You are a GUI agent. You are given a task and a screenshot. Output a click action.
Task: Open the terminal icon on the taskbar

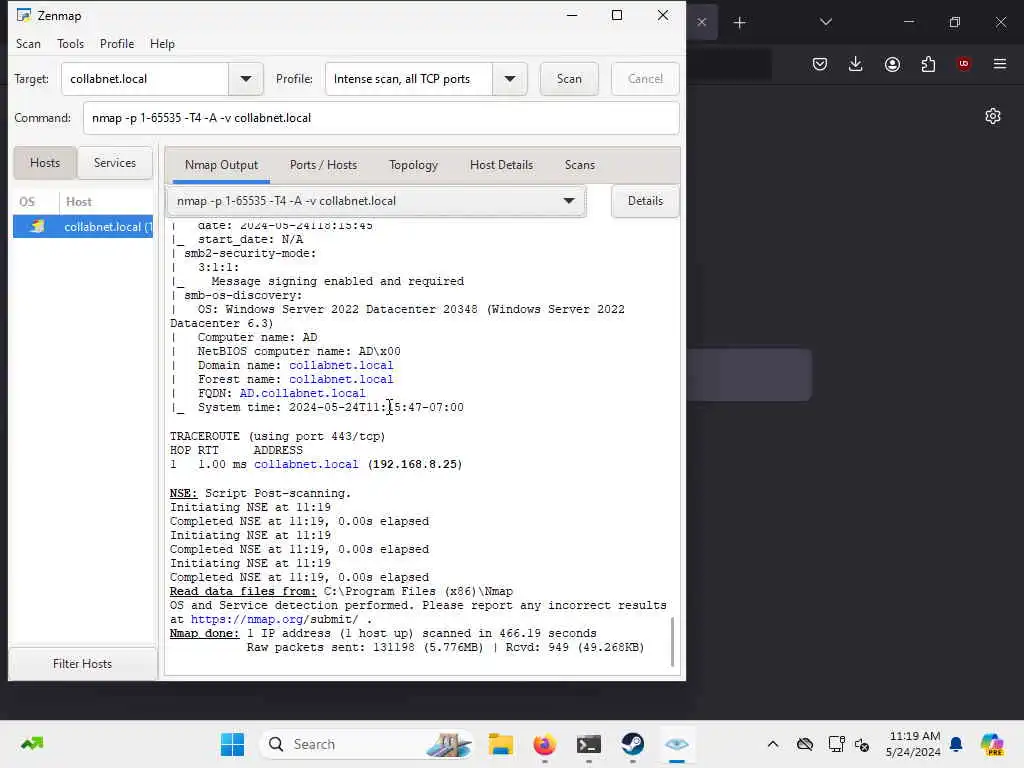coord(588,744)
